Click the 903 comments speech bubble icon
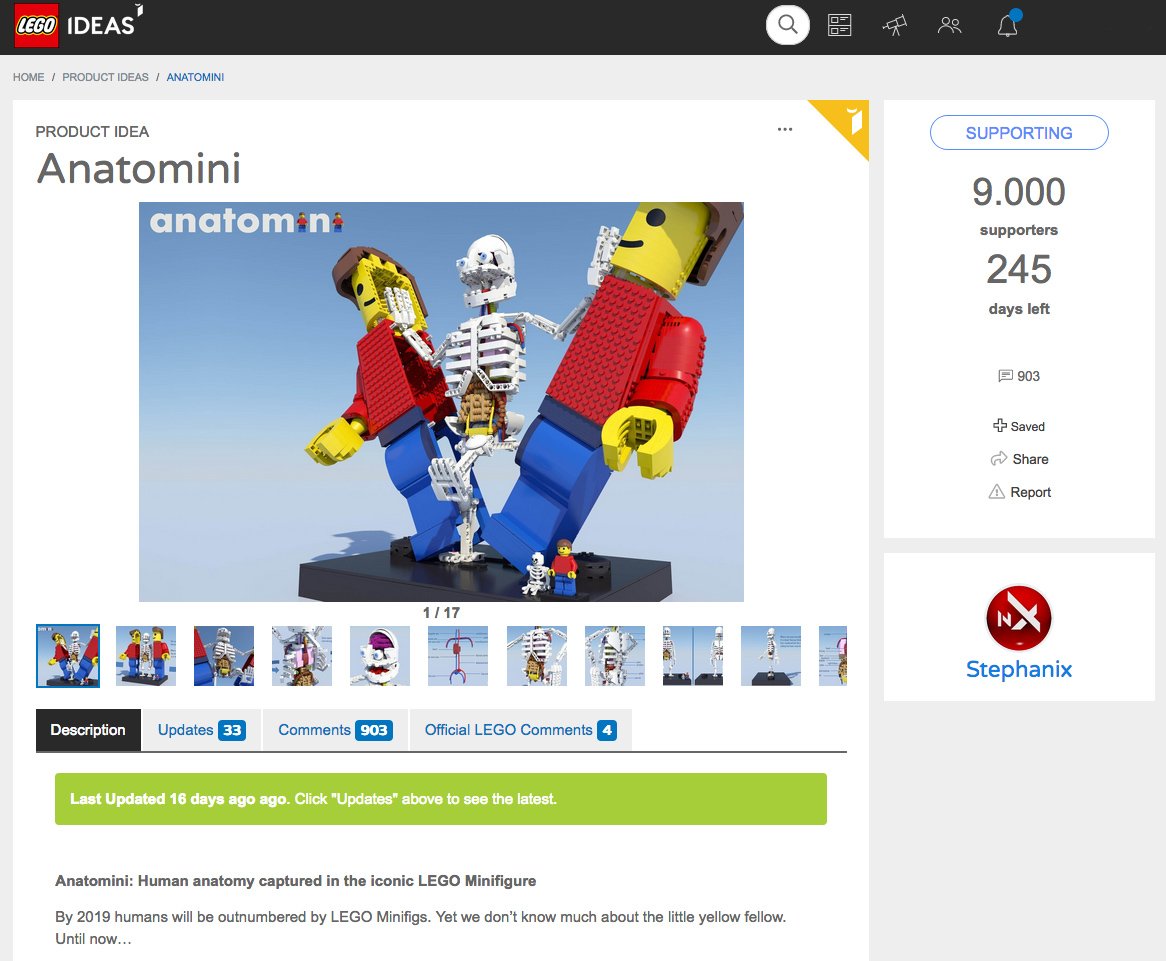The image size is (1166, 961). coord(1005,376)
